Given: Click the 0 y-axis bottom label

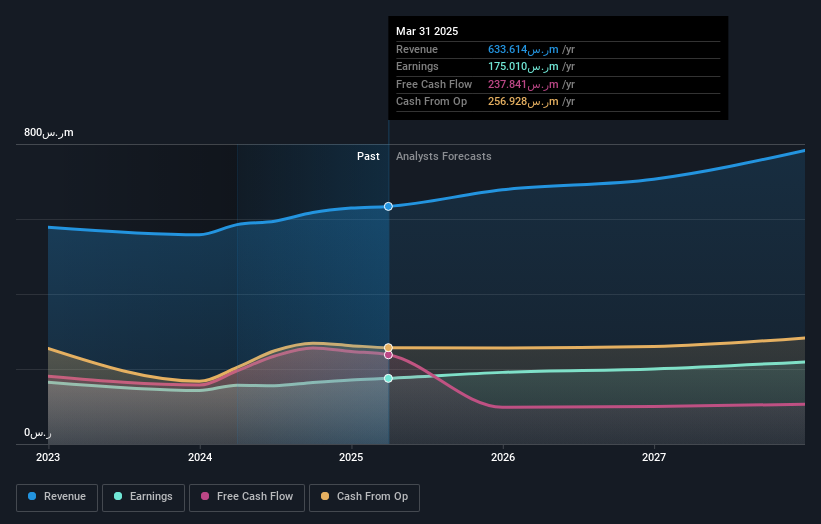Looking at the screenshot, I should tap(38, 433).
